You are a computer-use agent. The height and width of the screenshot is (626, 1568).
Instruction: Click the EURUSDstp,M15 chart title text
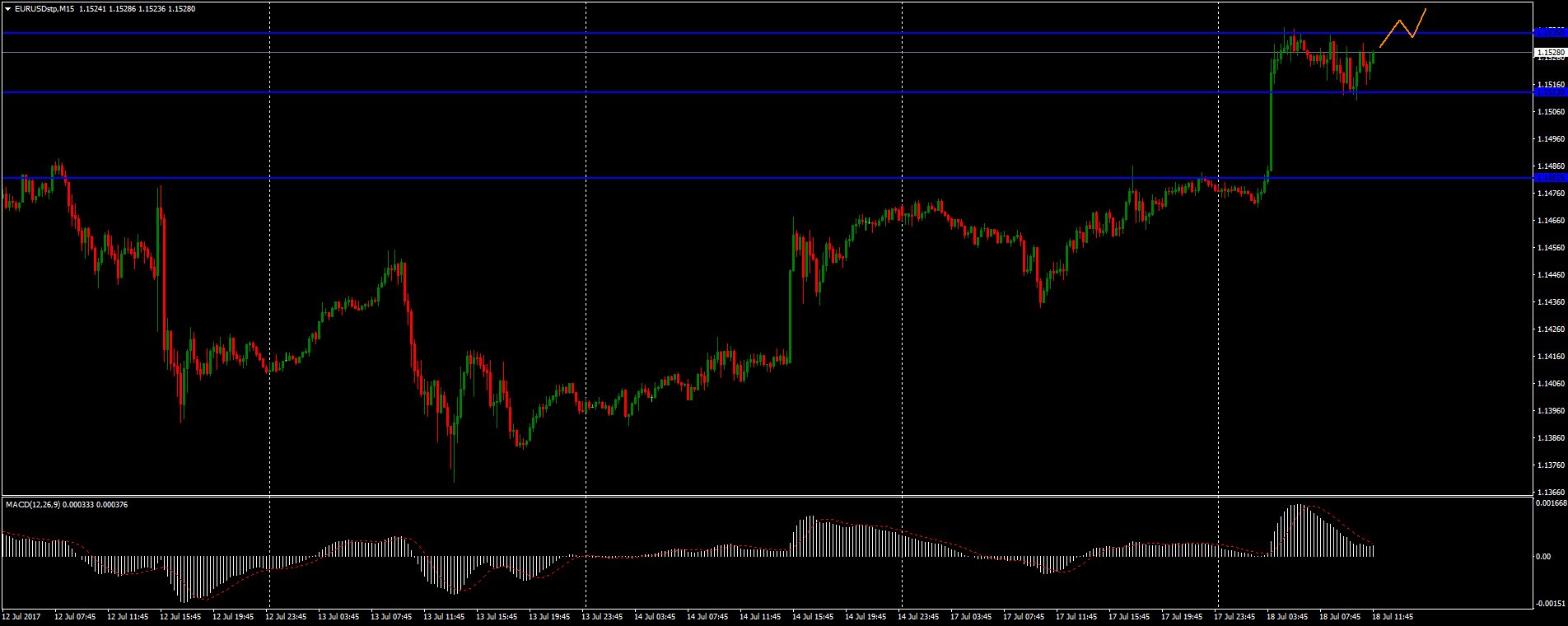pos(44,8)
